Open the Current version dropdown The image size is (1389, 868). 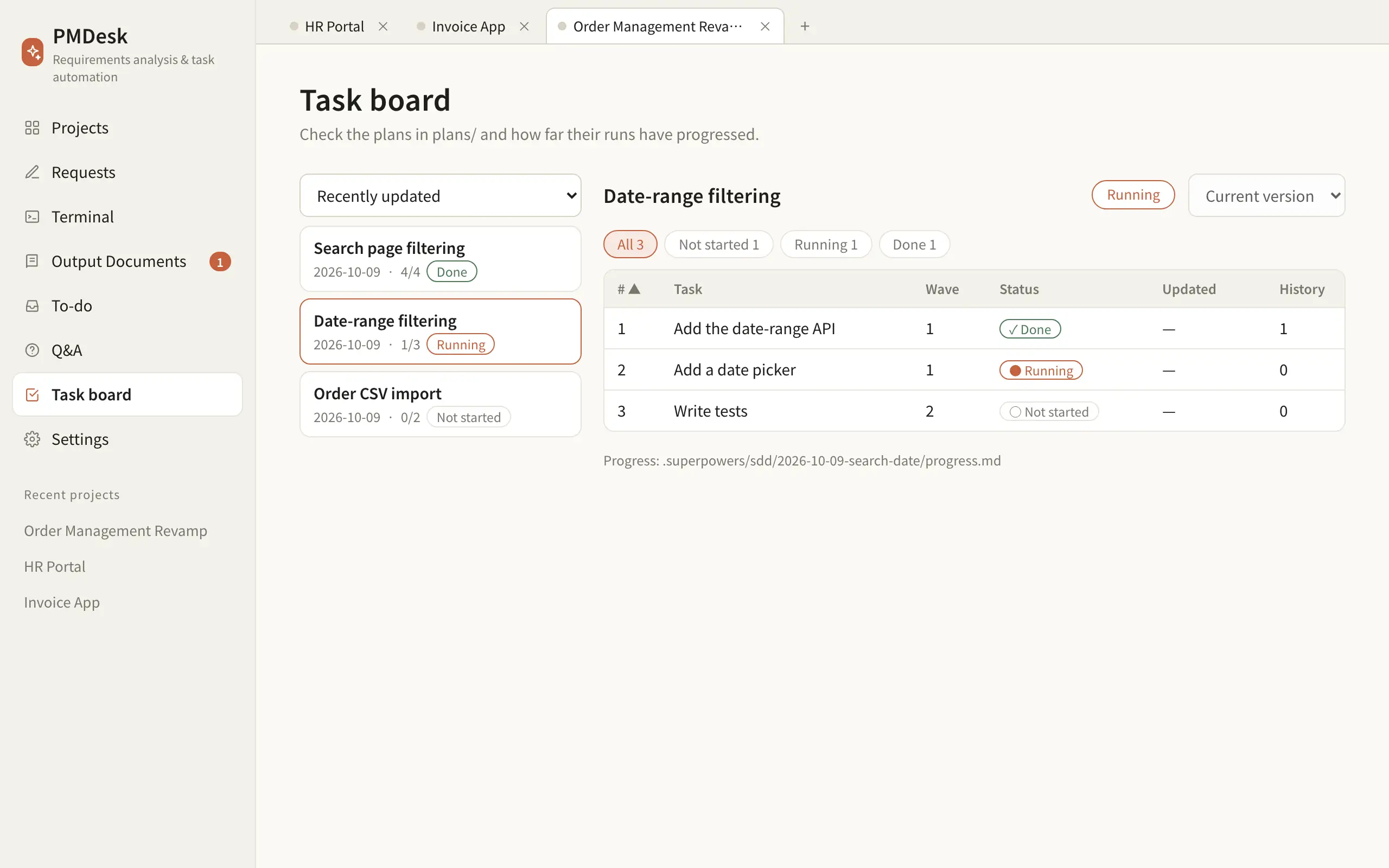(1266, 196)
